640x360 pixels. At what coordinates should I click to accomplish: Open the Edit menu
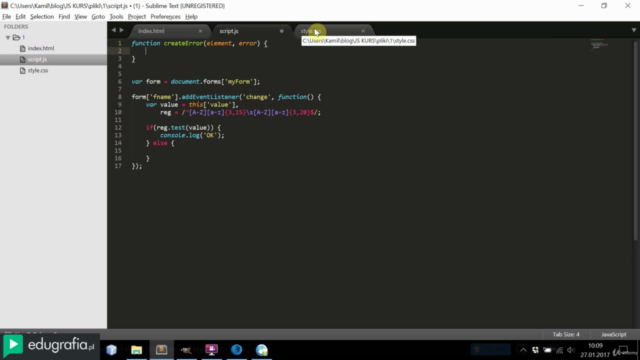point(20,17)
